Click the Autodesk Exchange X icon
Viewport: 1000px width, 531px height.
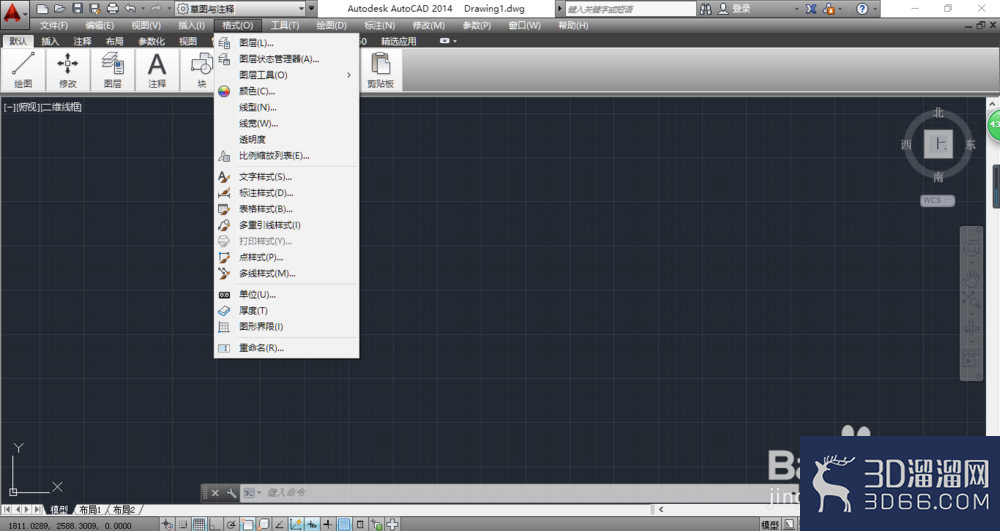tap(811, 9)
